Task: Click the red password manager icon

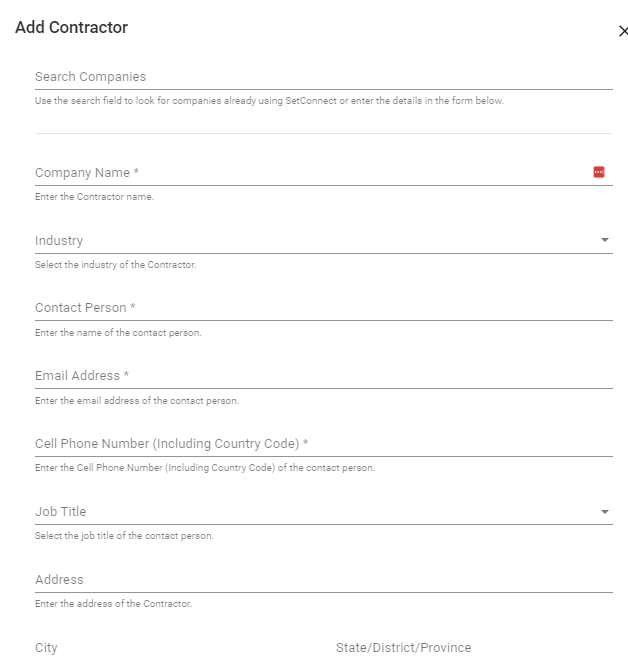Action: 599,172
